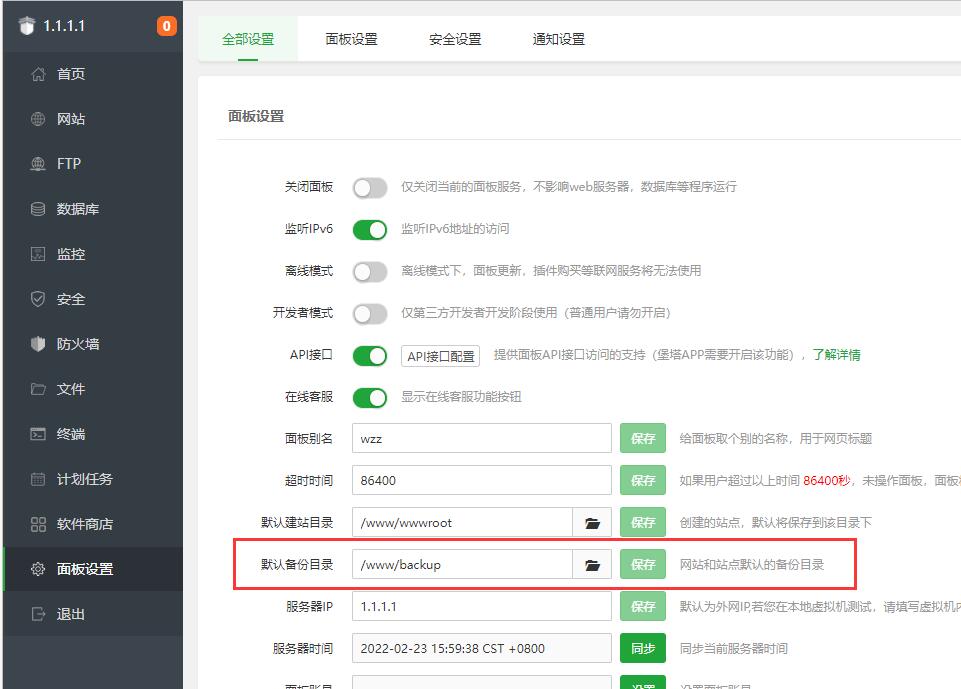961x689 pixels.
Task: Browse folder for 默认备份目录 path
Action: tap(592, 565)
